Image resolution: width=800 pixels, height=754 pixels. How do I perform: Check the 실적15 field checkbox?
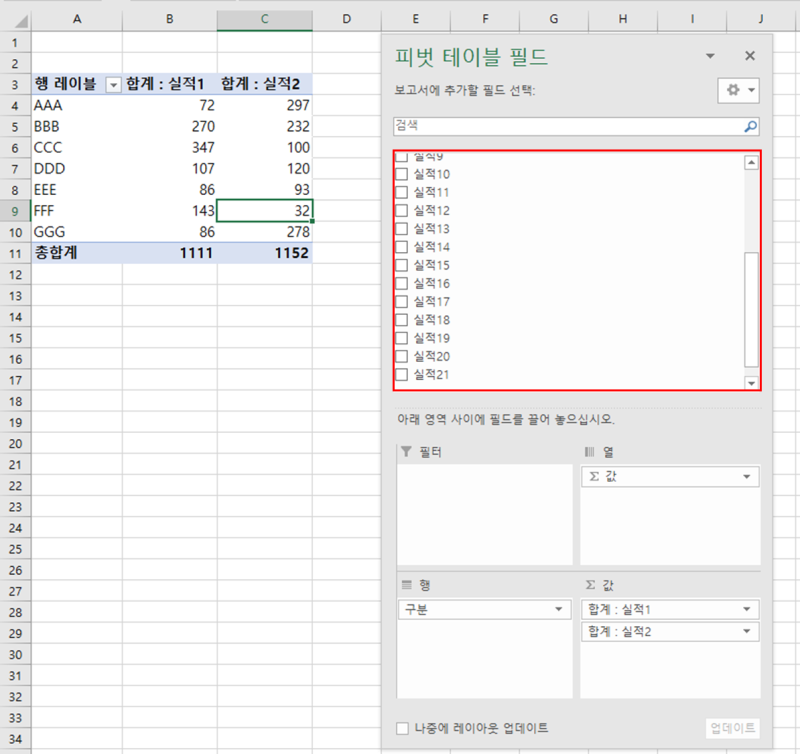click(x=402, y=265)
